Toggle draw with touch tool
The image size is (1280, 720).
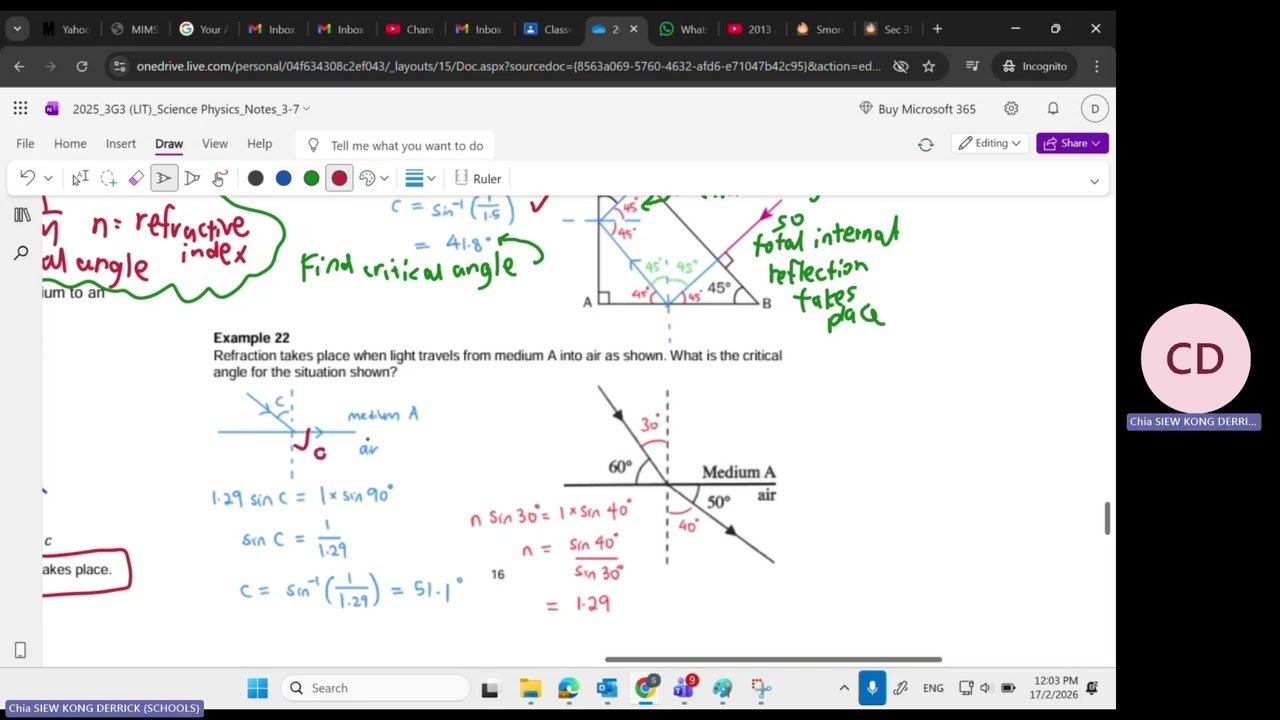[219, 178]
